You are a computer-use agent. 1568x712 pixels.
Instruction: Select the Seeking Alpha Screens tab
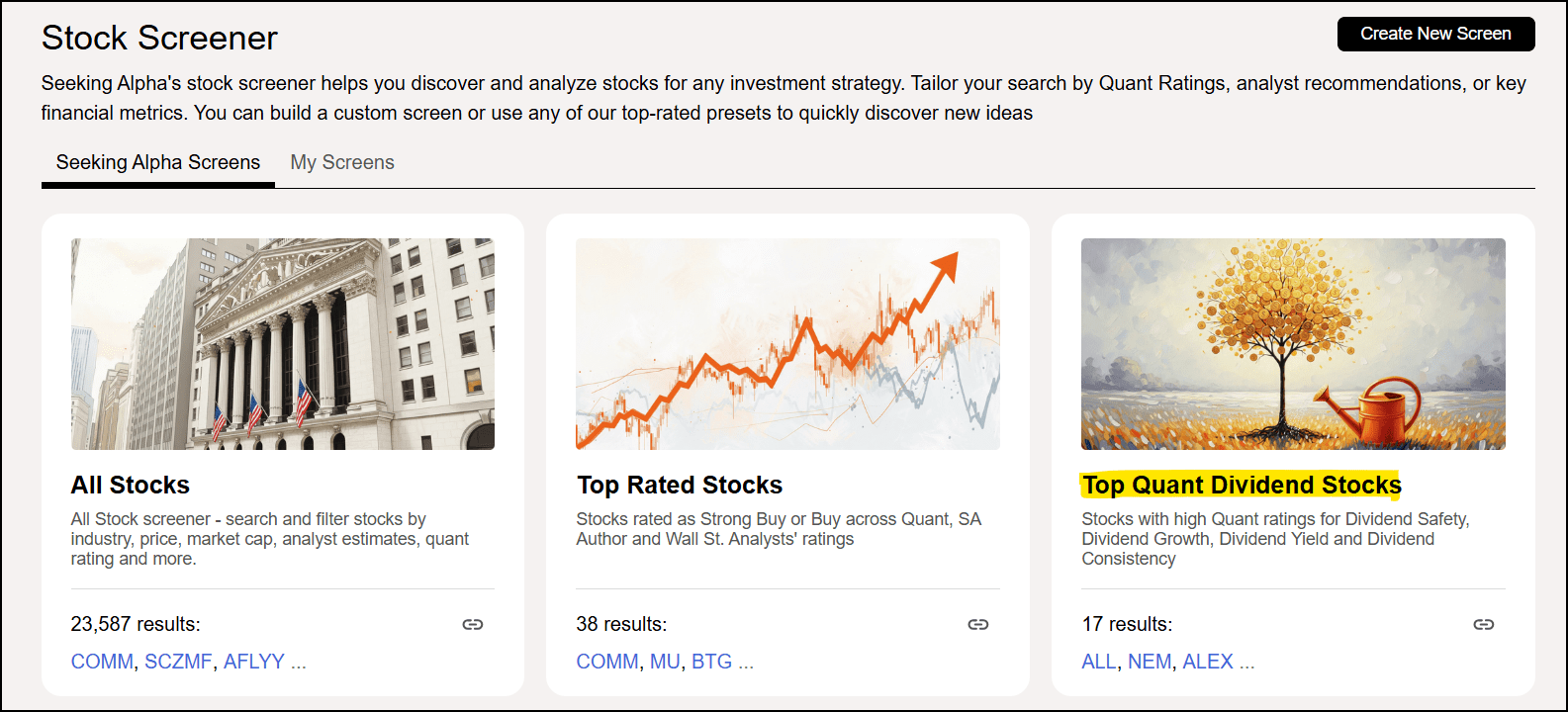pyautogui.click(x=158, y=162)
